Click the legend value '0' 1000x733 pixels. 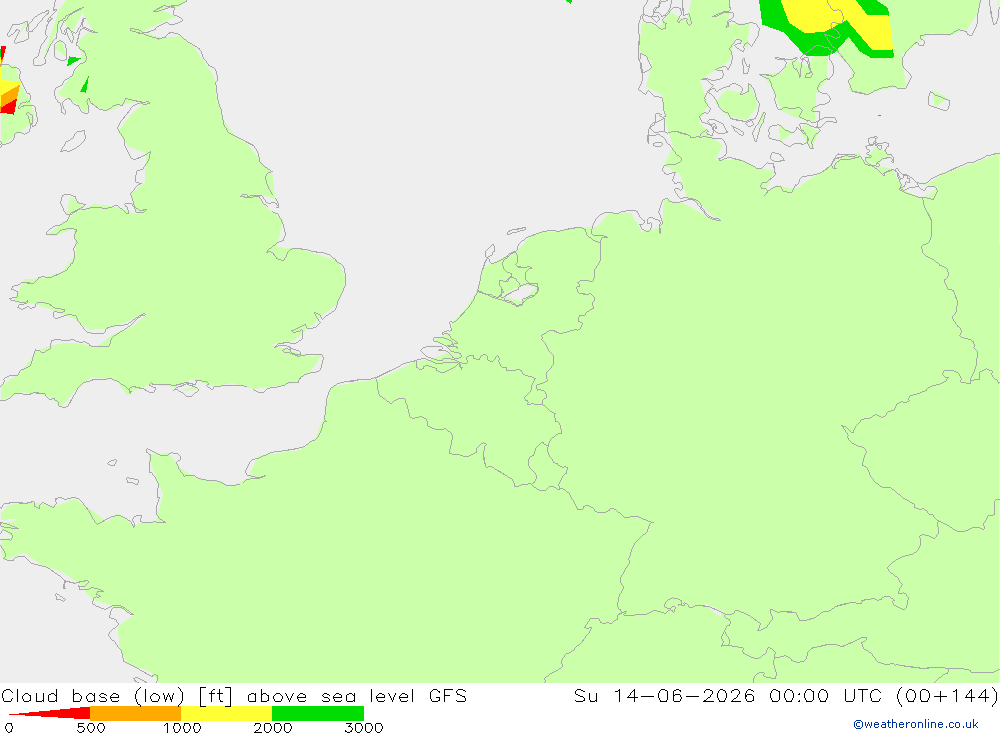pos(9,728)
